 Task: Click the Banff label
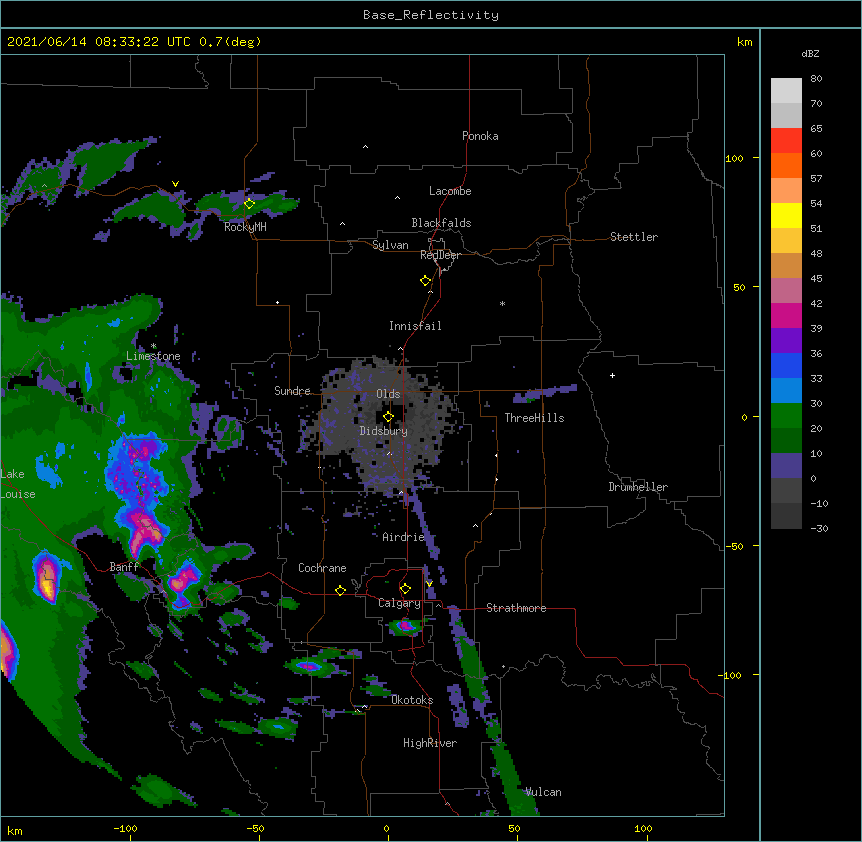(x=124, y=567)
